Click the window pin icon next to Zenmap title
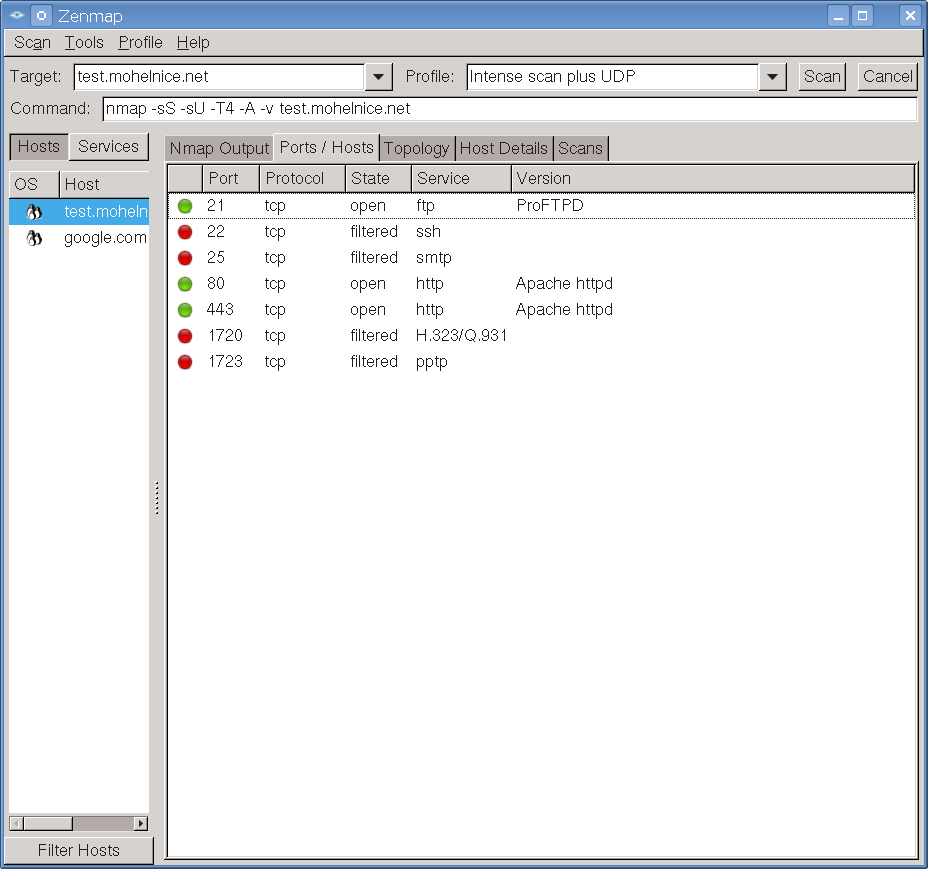928x869 pixels. 41,15
